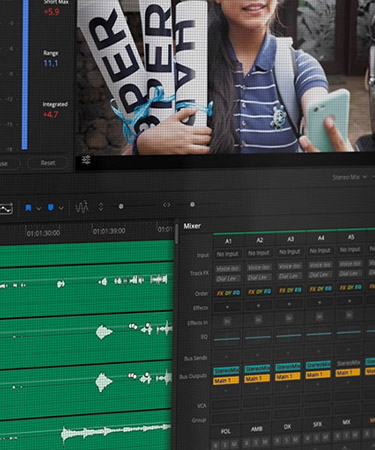375x450 pixels.
Task: Select the A1 channel header
Action: click(228, 241)
